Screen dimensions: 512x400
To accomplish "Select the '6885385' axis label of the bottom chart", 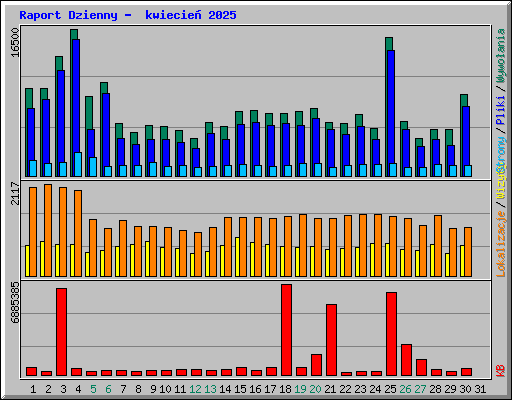I will click(15, 302).
